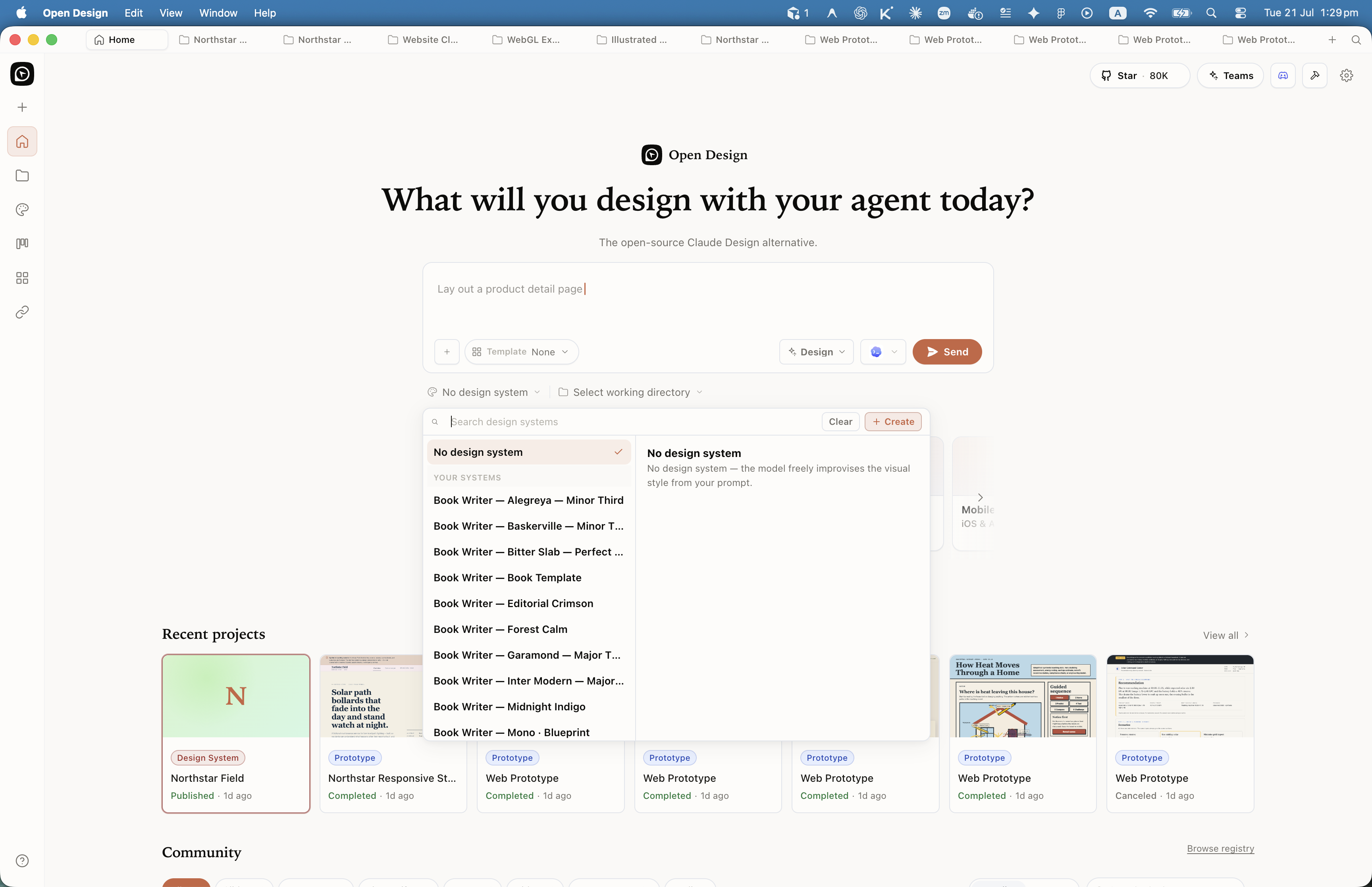Screen dimensions: 1372x887
Task: Collapse the No design system dropdown
Action: point(484,392)
